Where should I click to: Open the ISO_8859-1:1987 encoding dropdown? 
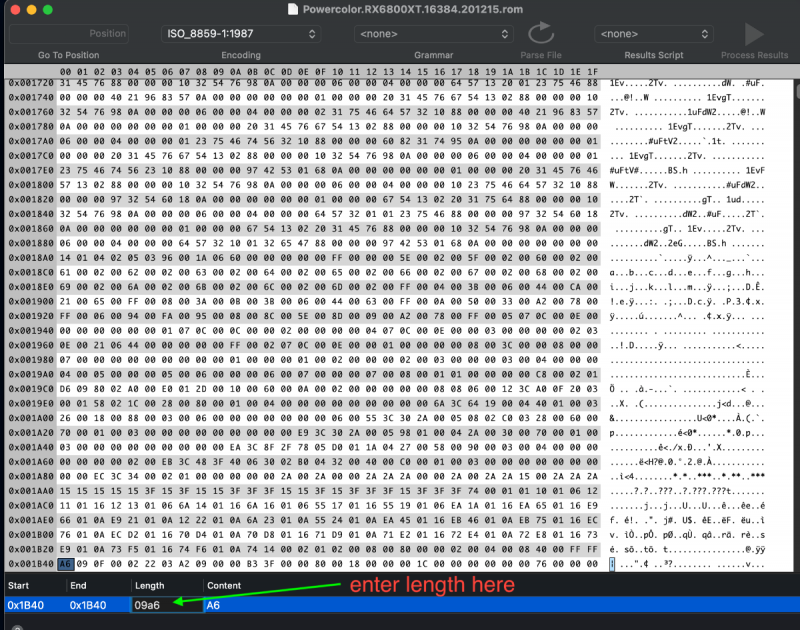click(x=241, y=34)
